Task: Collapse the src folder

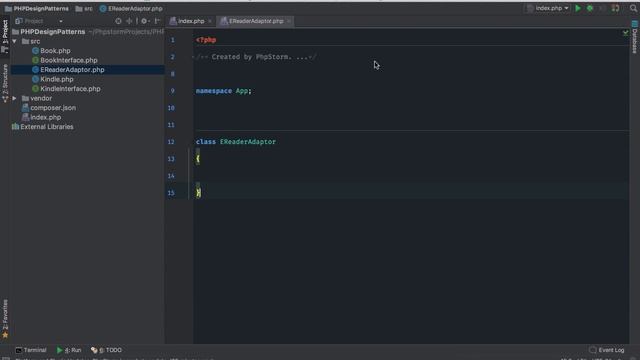Action: [15, 41]
